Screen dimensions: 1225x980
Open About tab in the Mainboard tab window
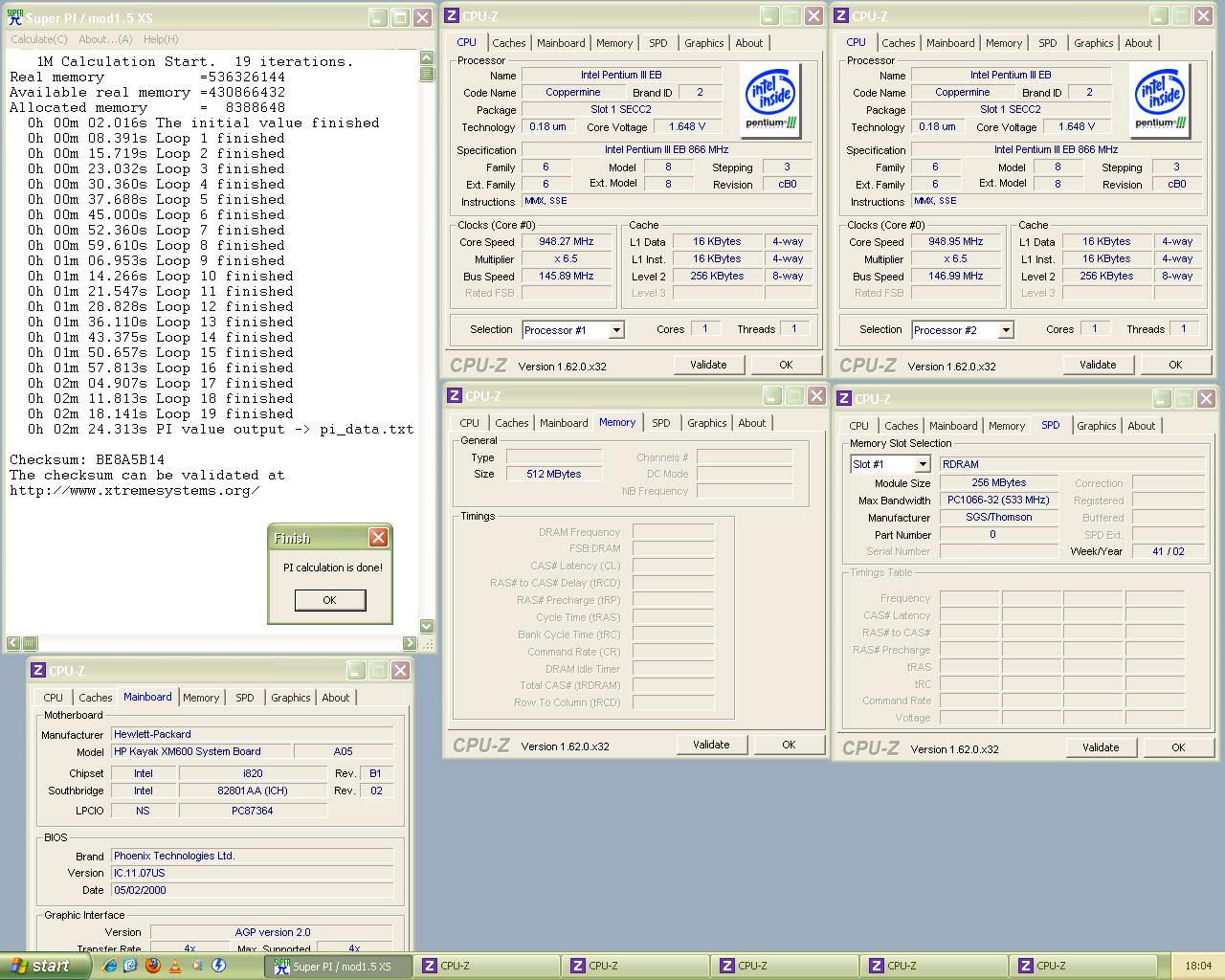[336, 698]
